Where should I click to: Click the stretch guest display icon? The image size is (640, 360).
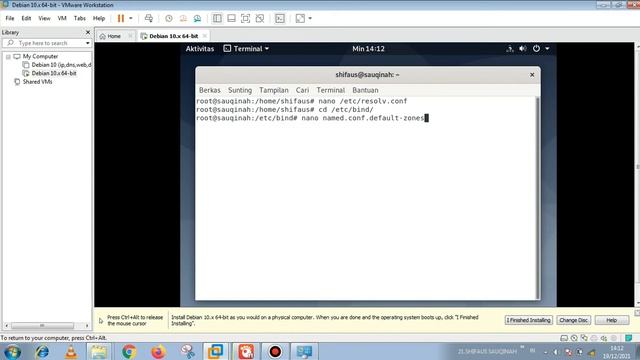tap(300, 18)
